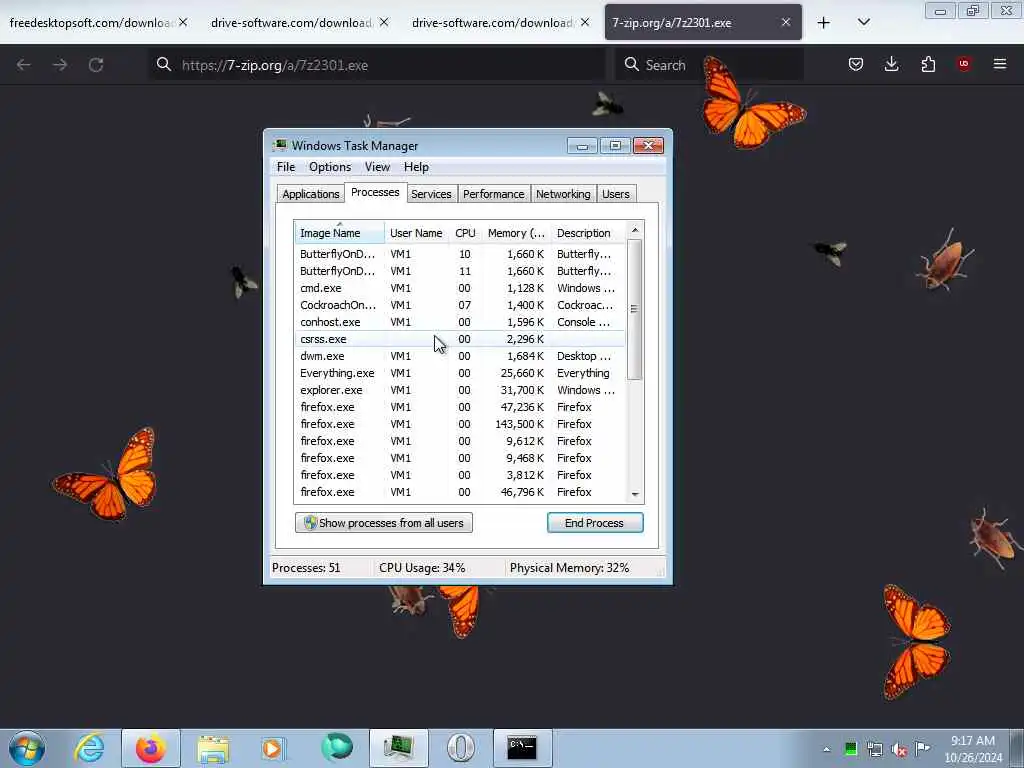Select the Everything.exe process row
The height and width of the screenshot is (768, 1024).
coord(459,373)
